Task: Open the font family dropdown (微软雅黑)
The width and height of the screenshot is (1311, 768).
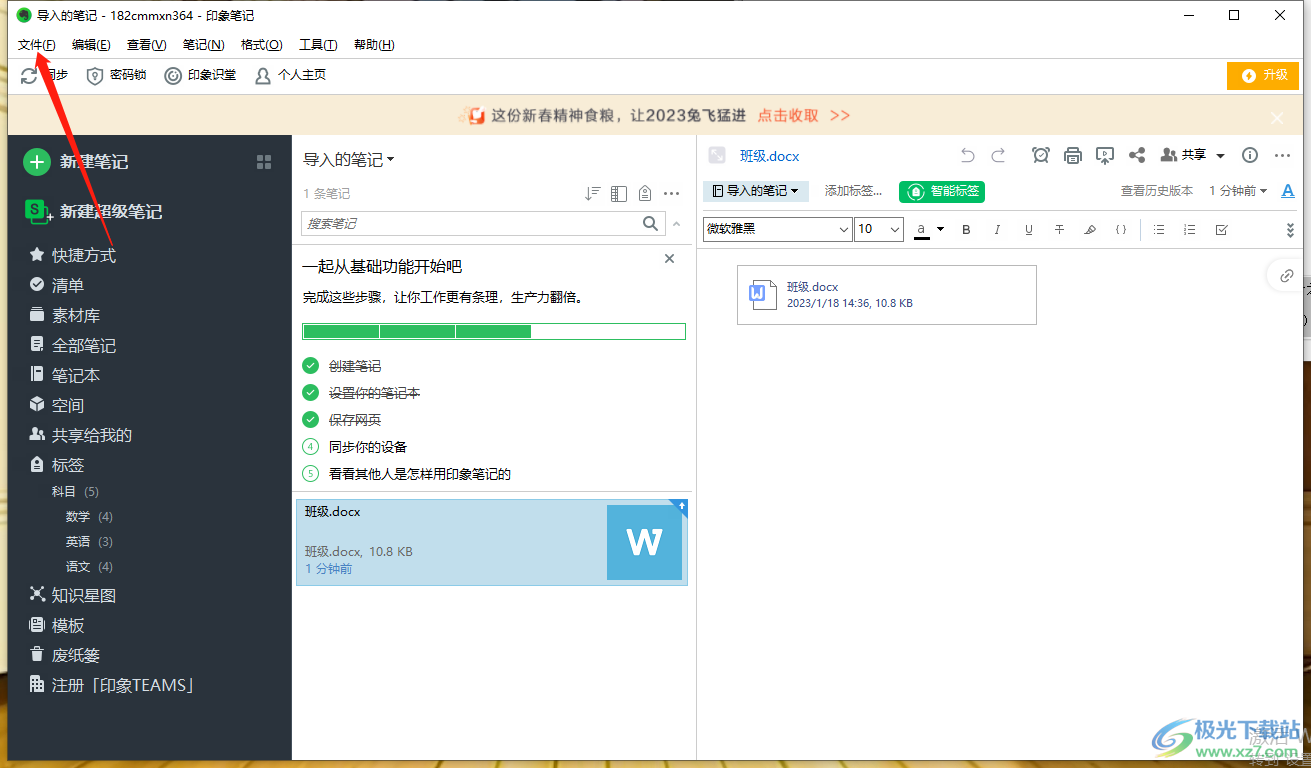Action: coord(777,229)
